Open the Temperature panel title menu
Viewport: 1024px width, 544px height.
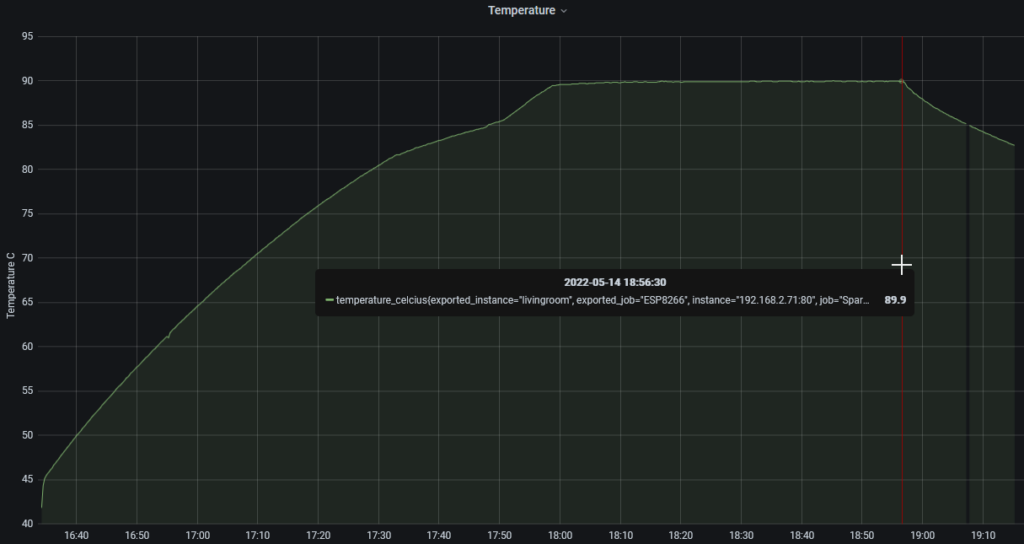[520, 10]
